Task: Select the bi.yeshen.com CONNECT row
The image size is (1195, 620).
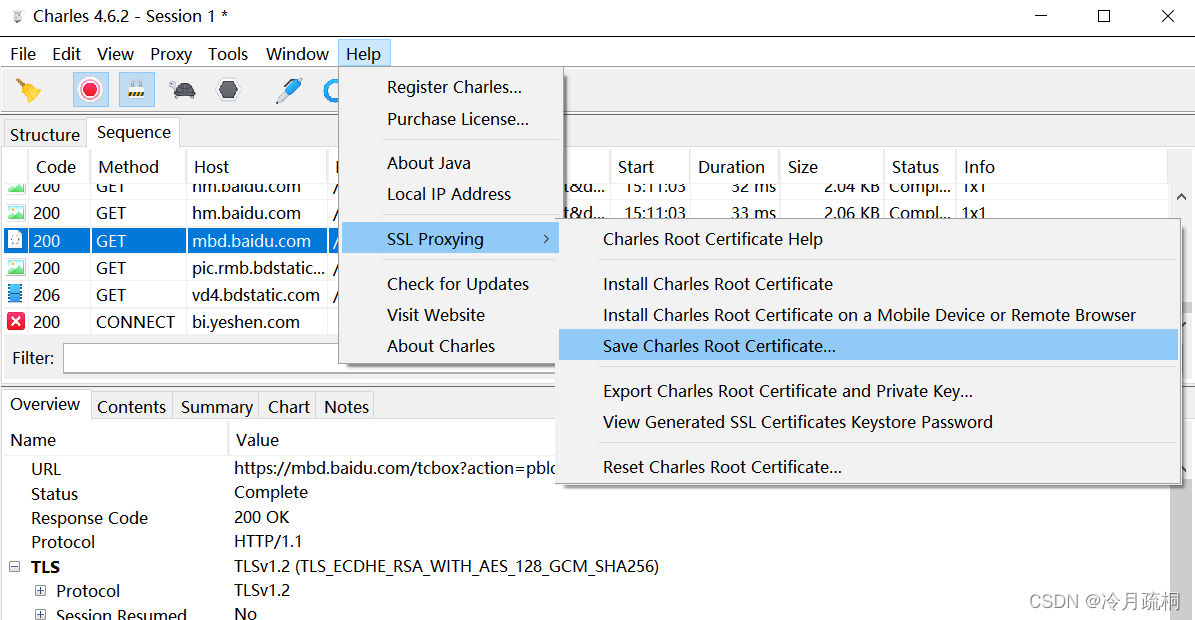Action: pos(169,322)
